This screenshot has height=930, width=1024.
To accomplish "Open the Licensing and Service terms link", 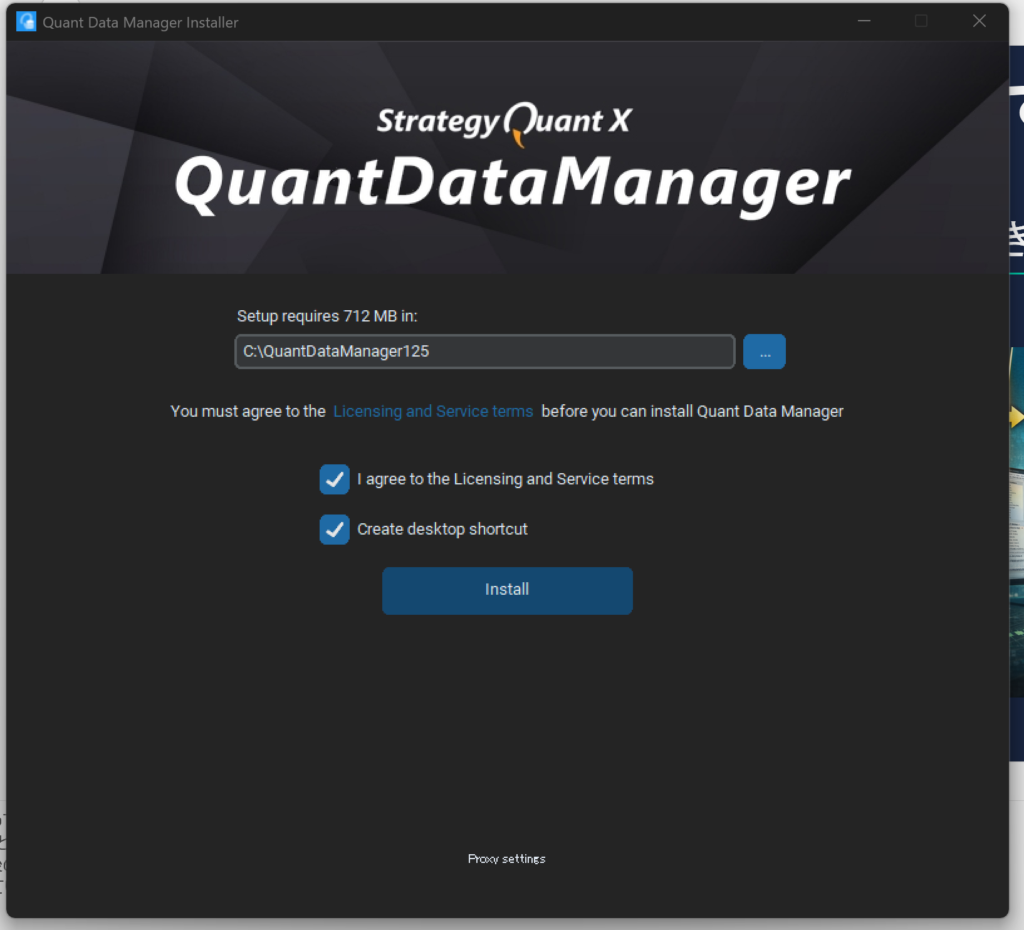I will coord(433,411).
